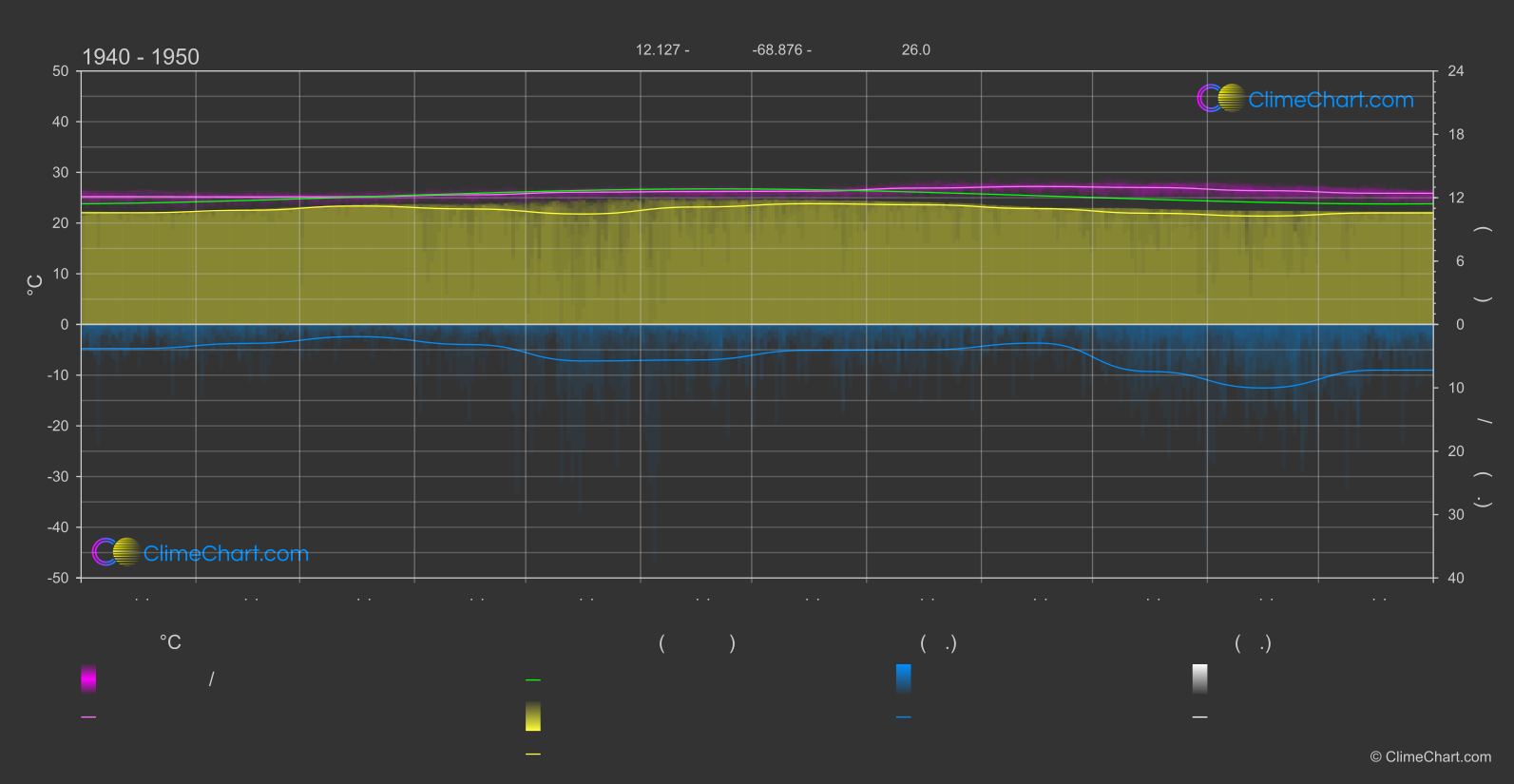
Task: Toggle the magenta line legend marker
Action: [88, 717]
